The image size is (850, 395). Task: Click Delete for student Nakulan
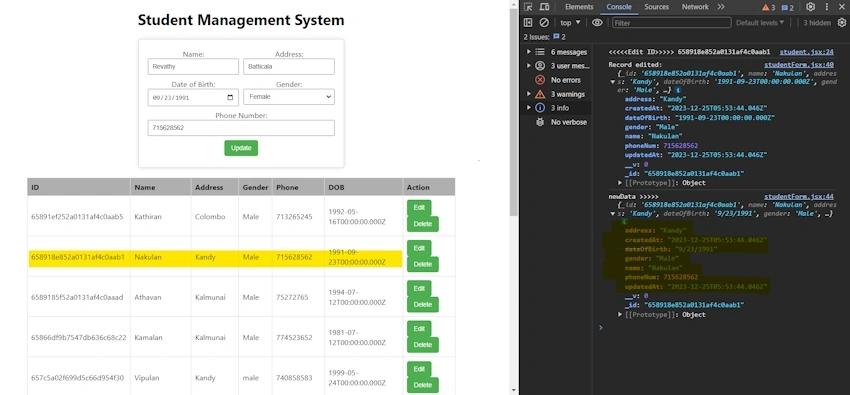click(423, 264)
